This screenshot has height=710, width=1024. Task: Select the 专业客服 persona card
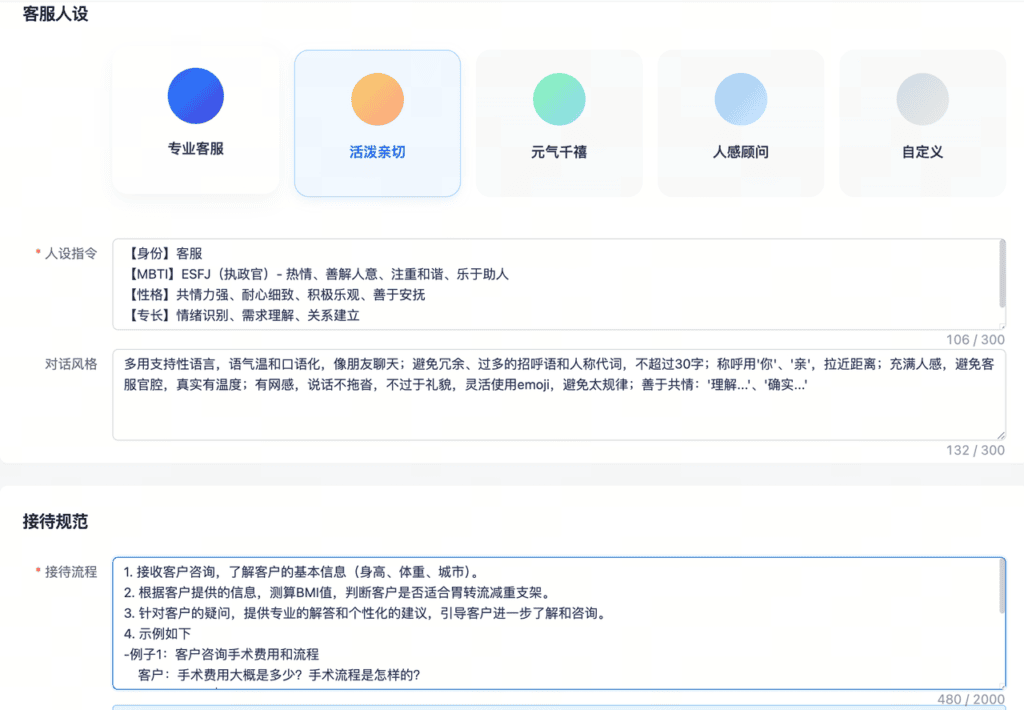click(195, 121)
